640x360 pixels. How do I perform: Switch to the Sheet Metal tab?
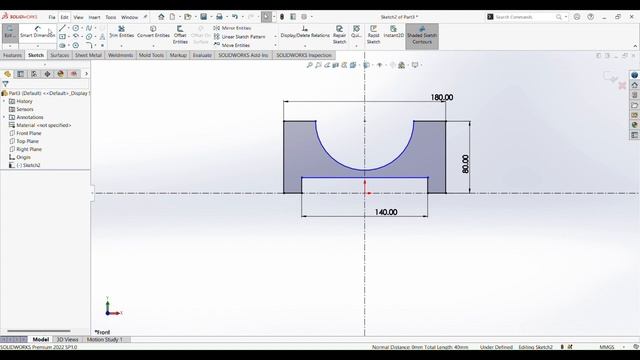(88, 55)
